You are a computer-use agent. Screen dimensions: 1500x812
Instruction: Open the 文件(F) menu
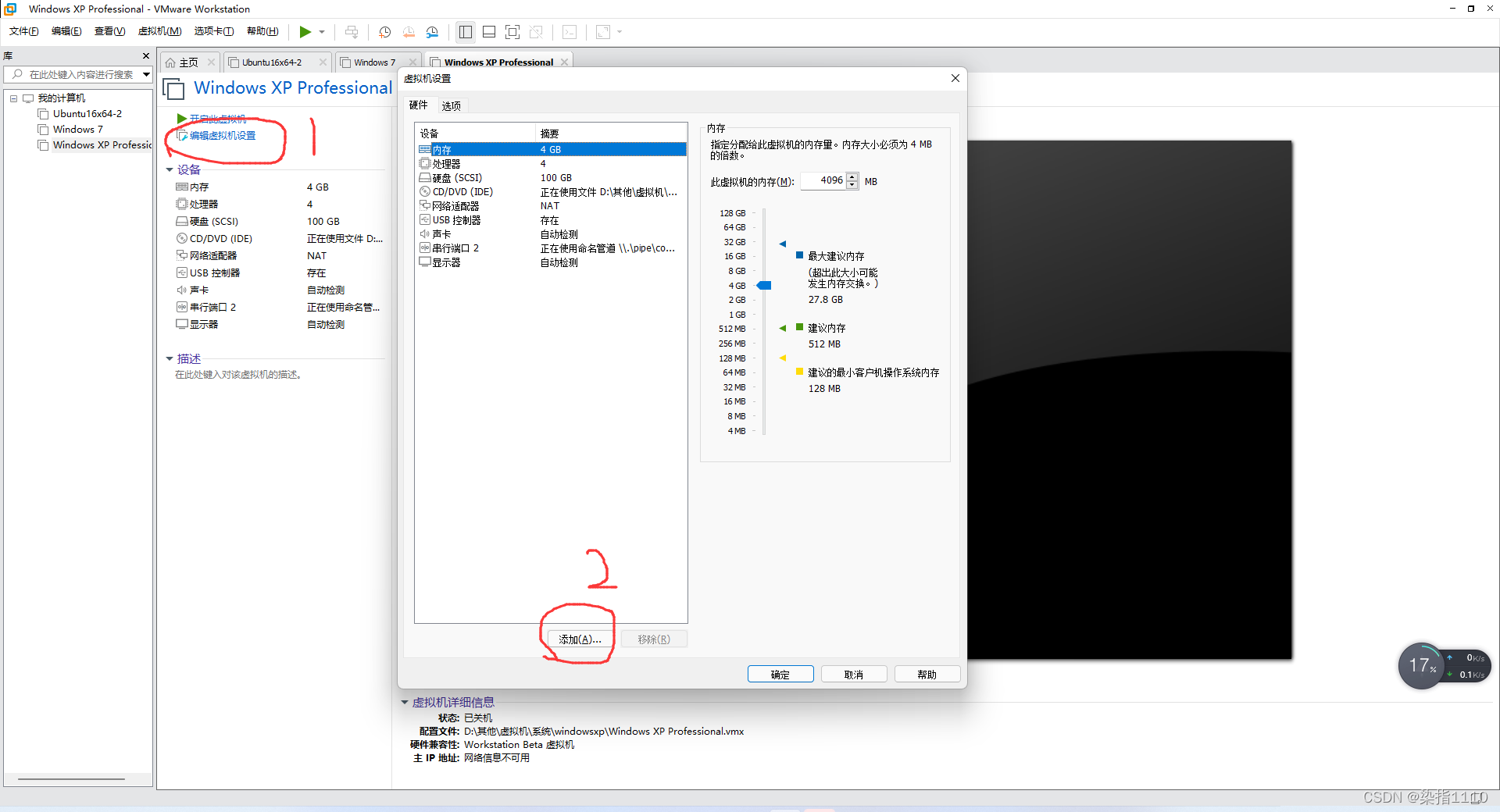coord(23,31)
